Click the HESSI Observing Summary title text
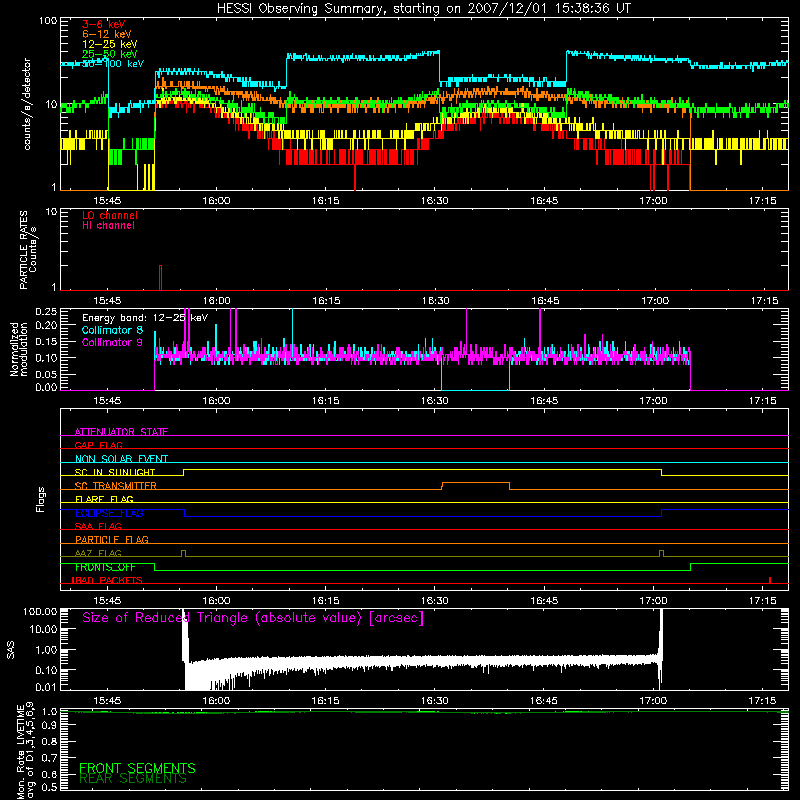Screen dimensions: 800x800 [x=423, y=9]
